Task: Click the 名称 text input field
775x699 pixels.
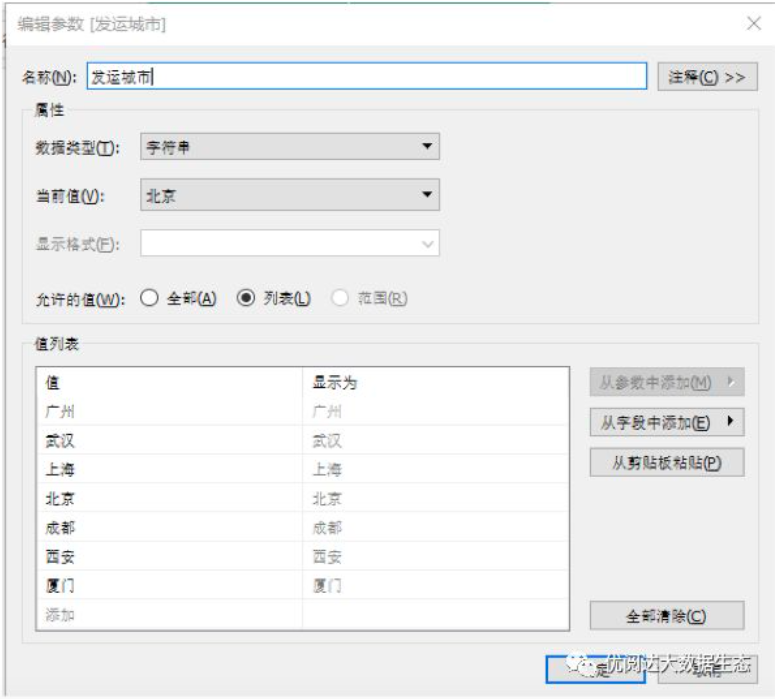Action: pyautogui.click(x=366, y=77)
